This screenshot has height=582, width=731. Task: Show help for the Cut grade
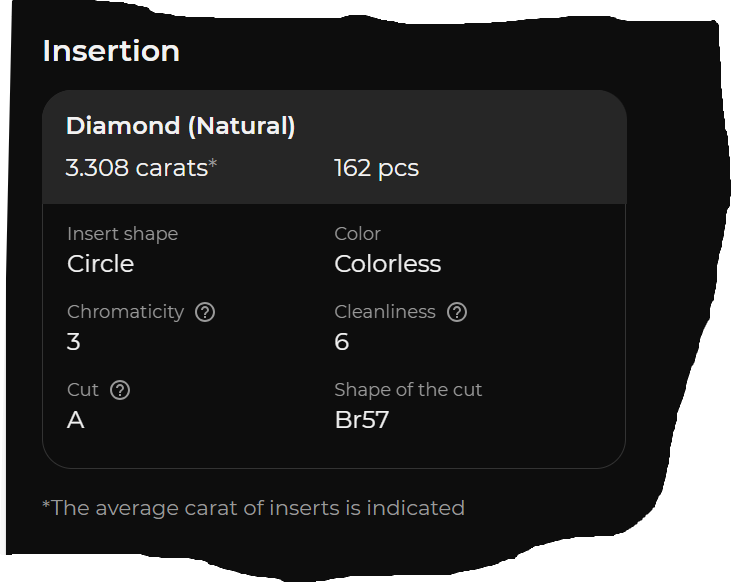pos(120,390)
